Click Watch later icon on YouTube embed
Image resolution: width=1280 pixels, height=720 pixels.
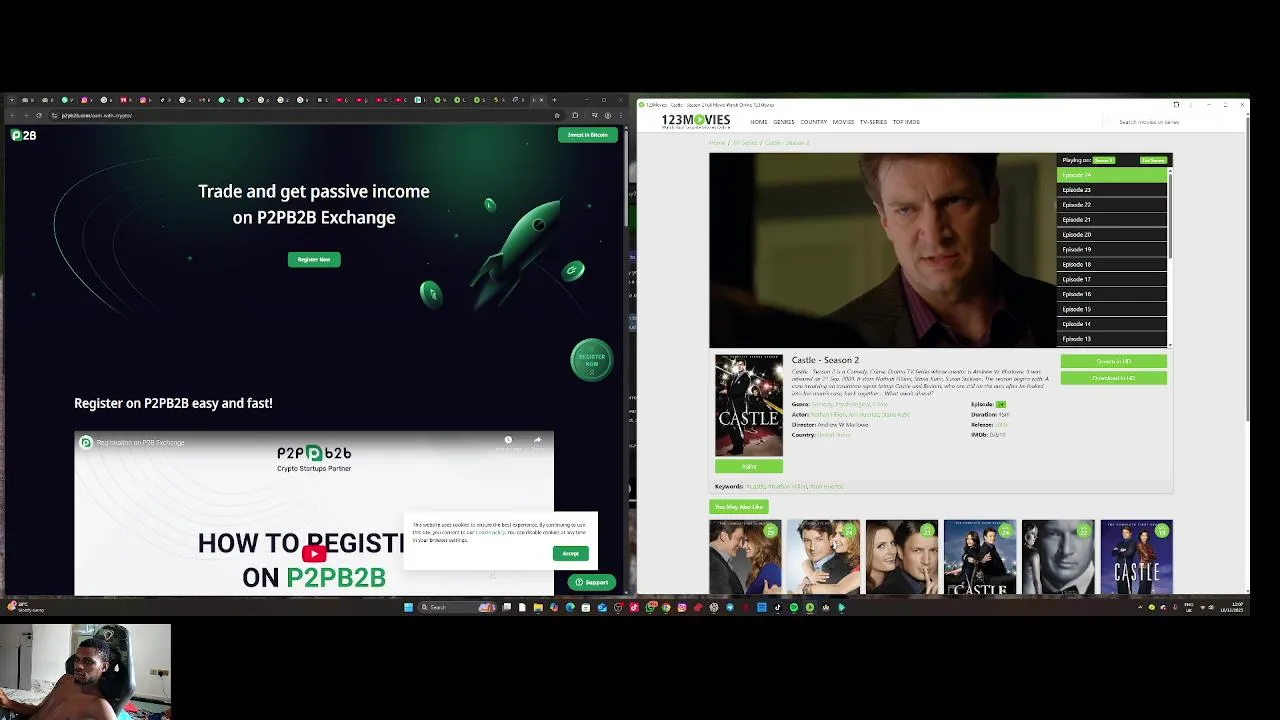pyautogui.click(x=508, y=441)
